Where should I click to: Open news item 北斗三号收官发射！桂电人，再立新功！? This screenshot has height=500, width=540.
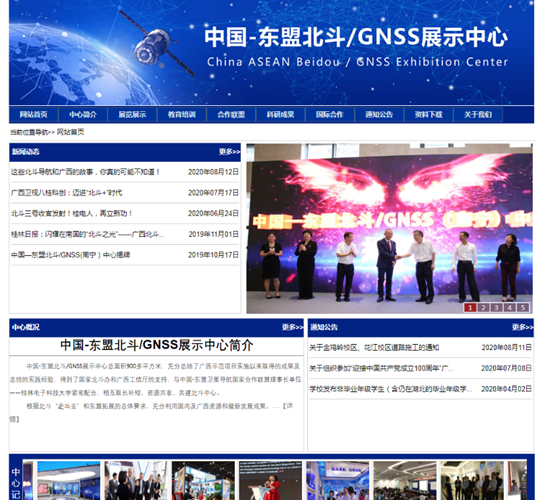pos(72,213)
